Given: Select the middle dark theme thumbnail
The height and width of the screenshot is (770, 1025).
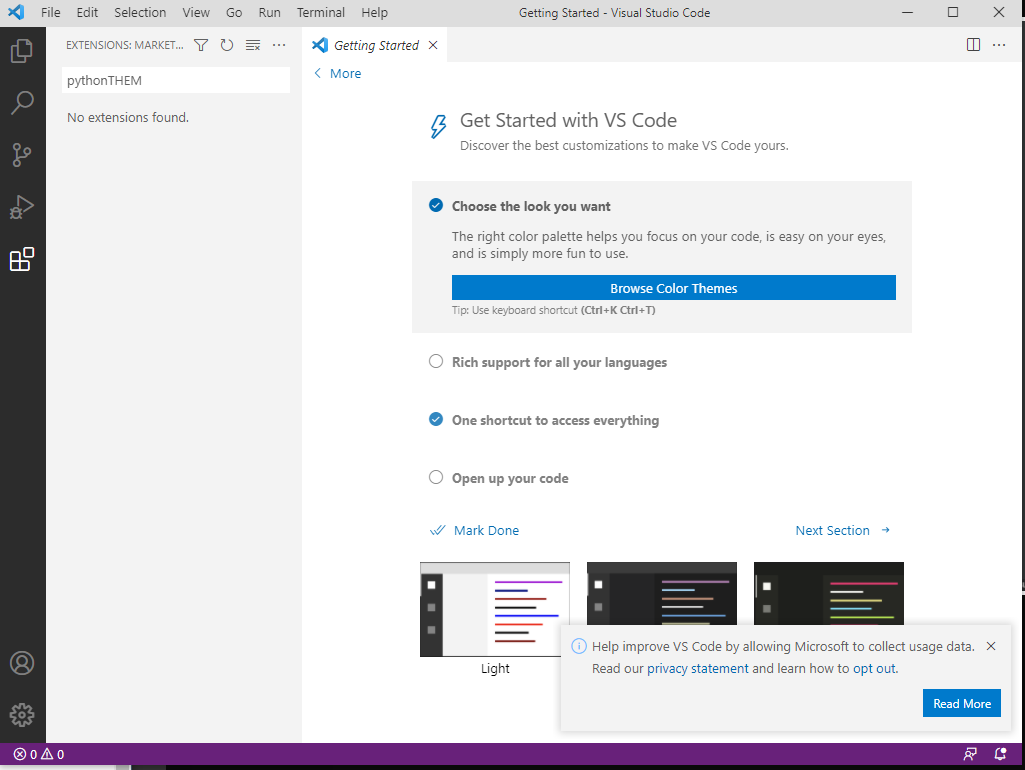Looking at the screenshot, I should click(x=662, y=593).
